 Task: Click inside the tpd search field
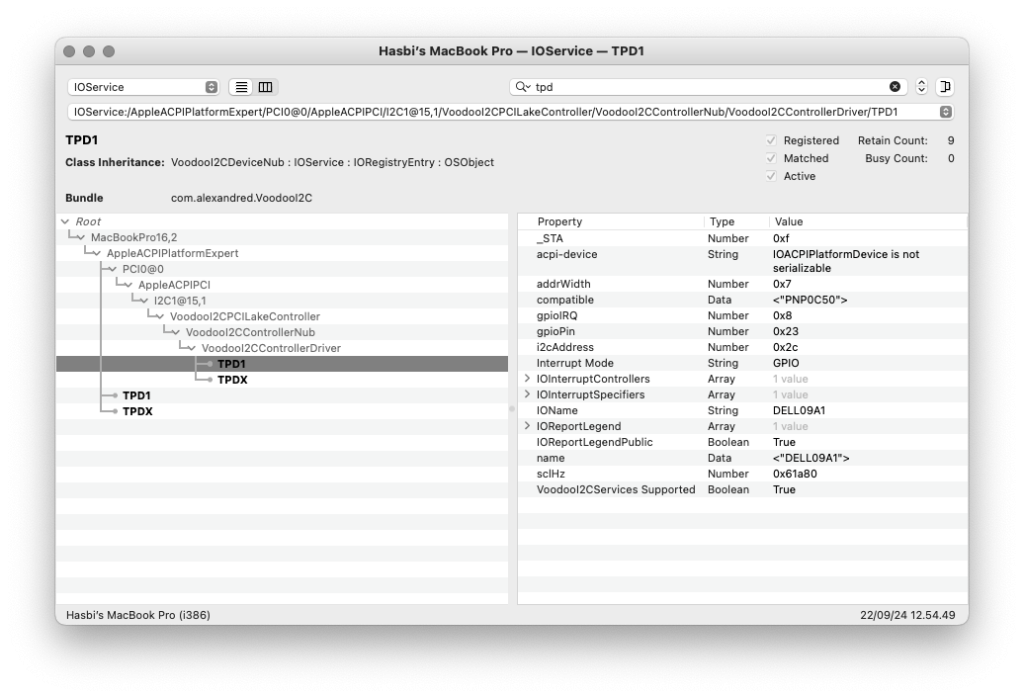(700, 87)
